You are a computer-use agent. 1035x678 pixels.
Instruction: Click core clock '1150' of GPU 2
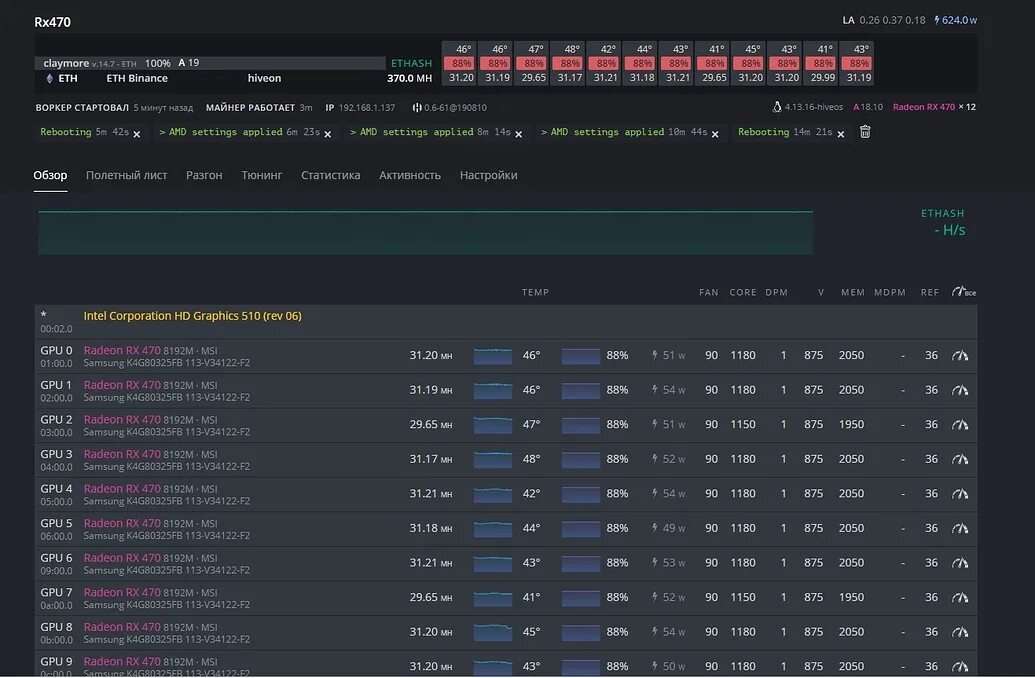(743, 424)
